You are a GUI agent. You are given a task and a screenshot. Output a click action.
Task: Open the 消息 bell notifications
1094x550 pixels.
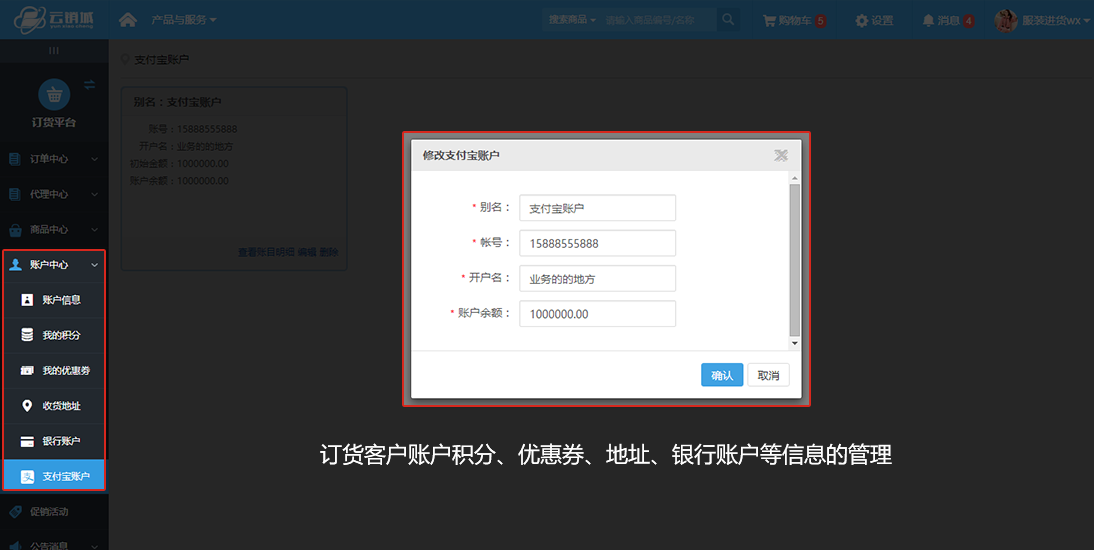[948, 20]
